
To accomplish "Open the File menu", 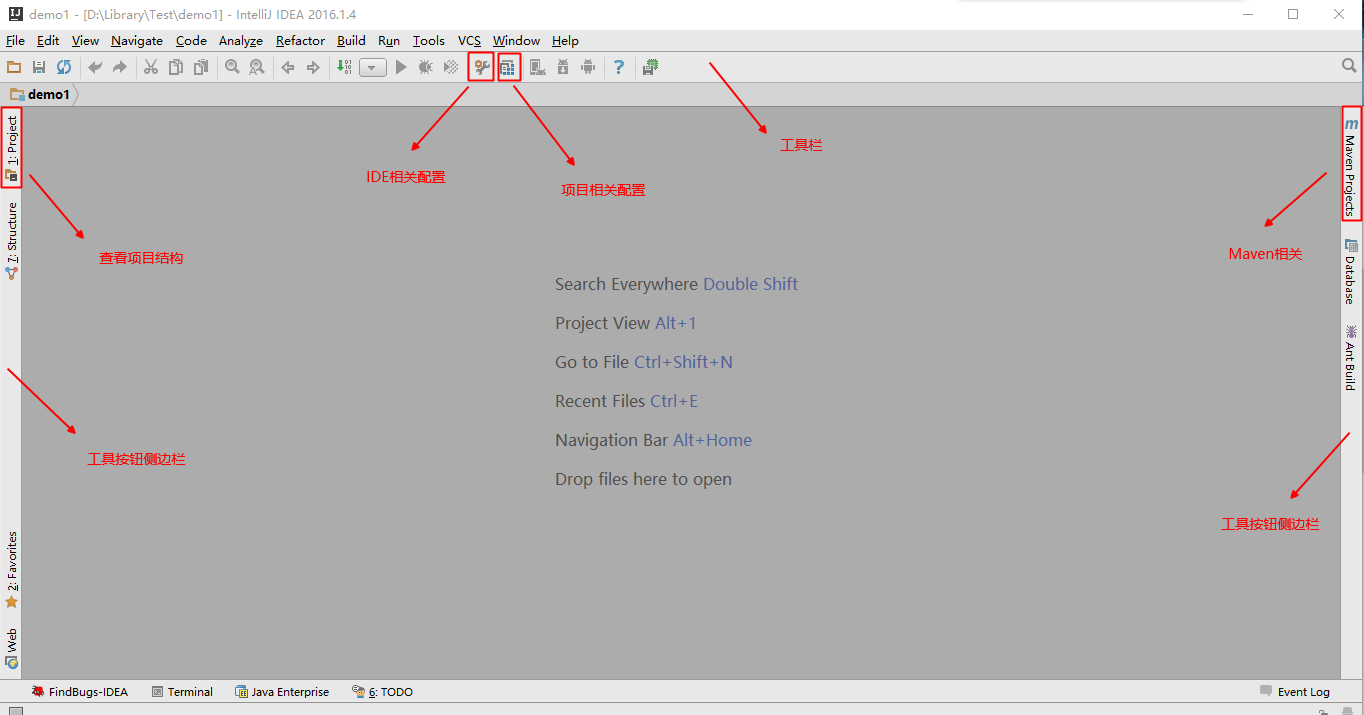I will (x=15, y=41).
